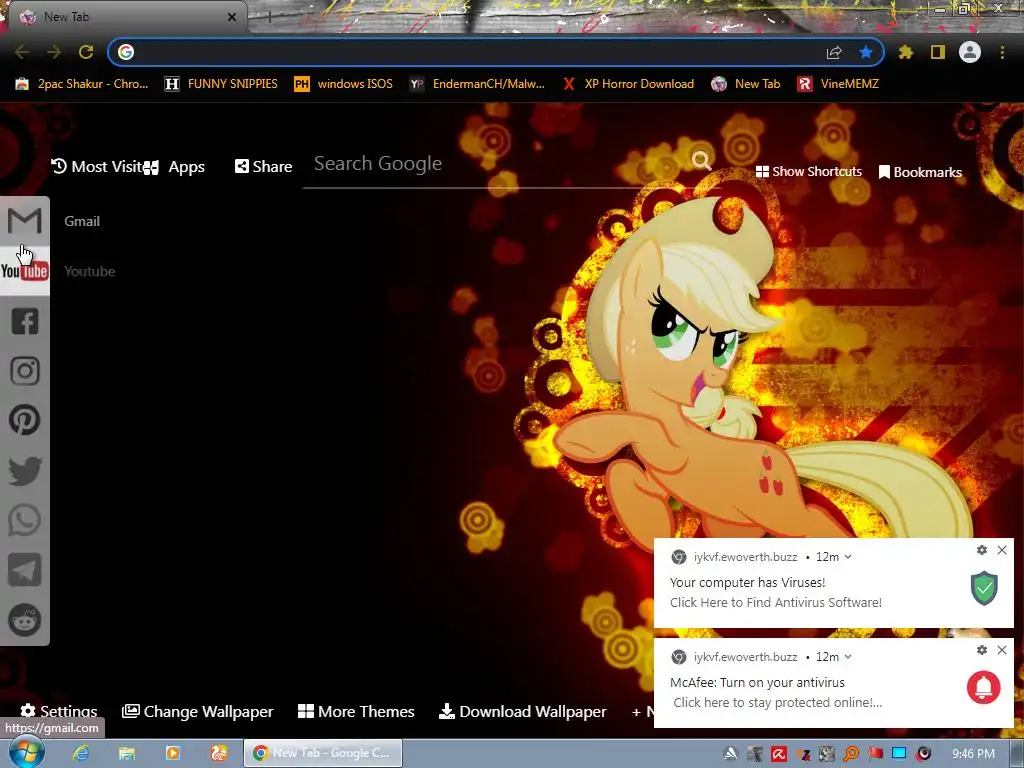Open the FUNNY SNIPPIES bookmark

click(221, 84)
